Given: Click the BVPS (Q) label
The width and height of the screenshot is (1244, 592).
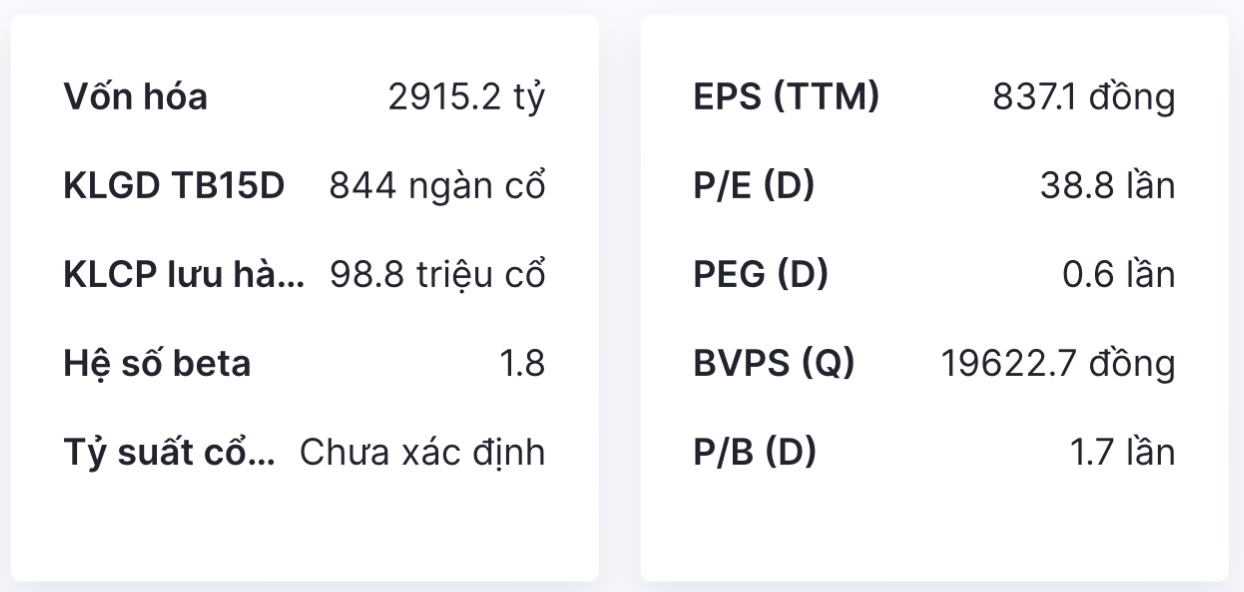Looking at the screenshot, I should 774,364.
